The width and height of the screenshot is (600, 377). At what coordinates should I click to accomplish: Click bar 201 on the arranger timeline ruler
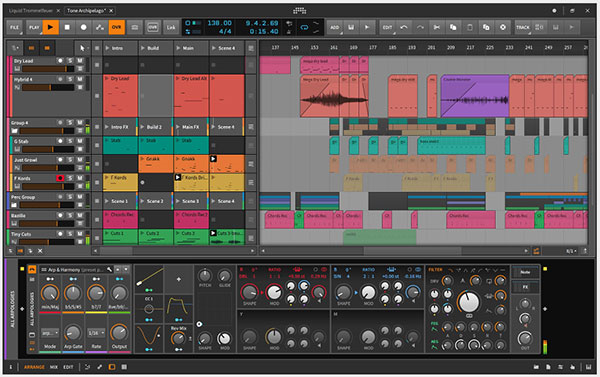[x=431, y=47]
